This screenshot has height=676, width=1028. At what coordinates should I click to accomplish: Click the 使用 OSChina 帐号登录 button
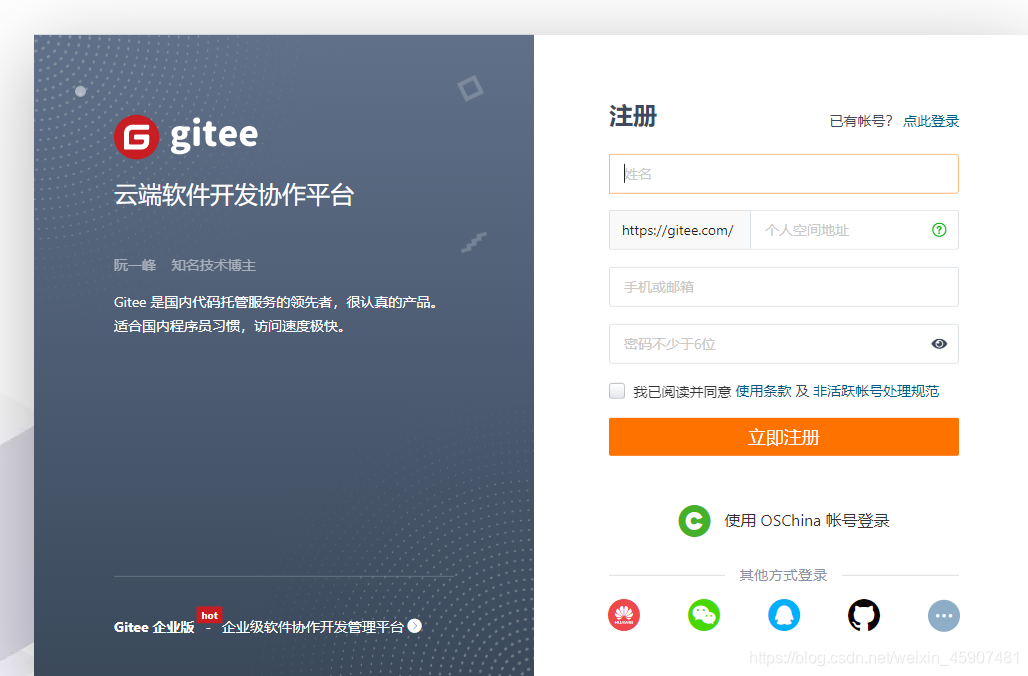[x=783, y=521]
